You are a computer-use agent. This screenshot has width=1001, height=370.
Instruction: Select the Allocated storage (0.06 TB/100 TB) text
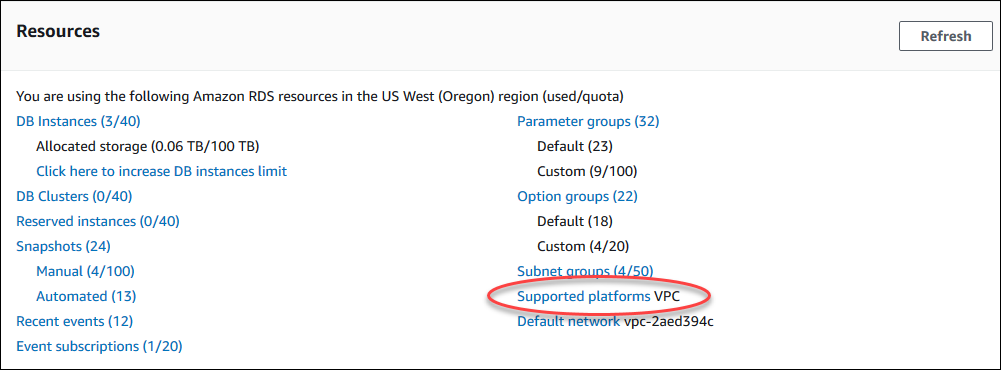click(x=147, y=146)
